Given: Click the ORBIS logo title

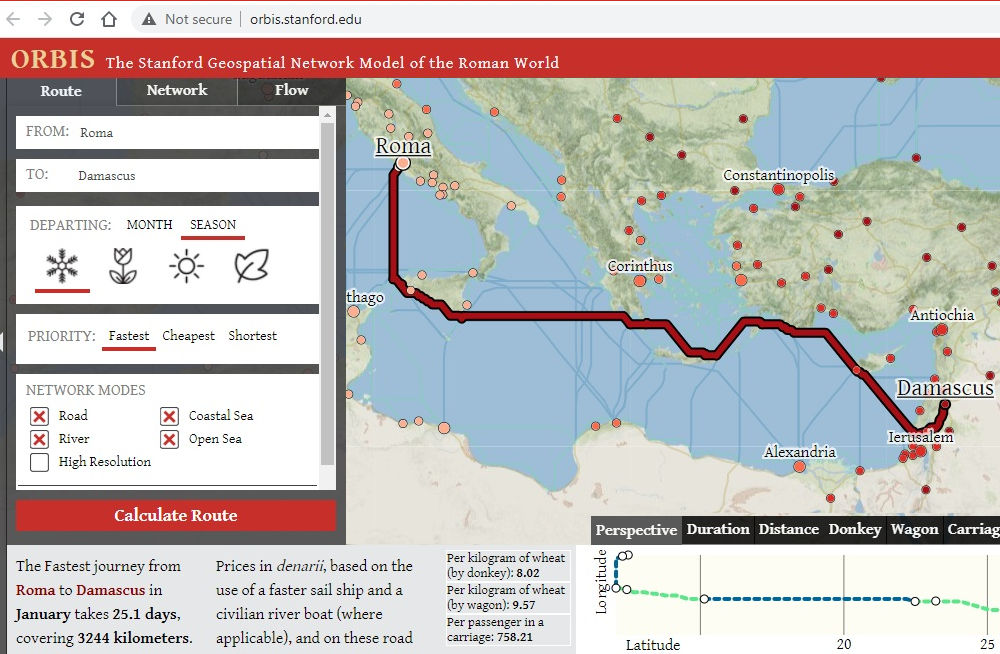Looking at the screenshot, I should click(53, 59).
